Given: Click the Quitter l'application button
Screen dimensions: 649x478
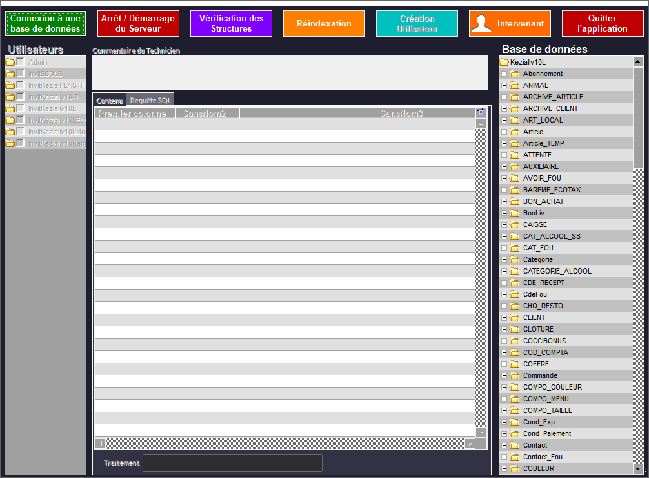Looking at the screenshot, I should (602, 24).
